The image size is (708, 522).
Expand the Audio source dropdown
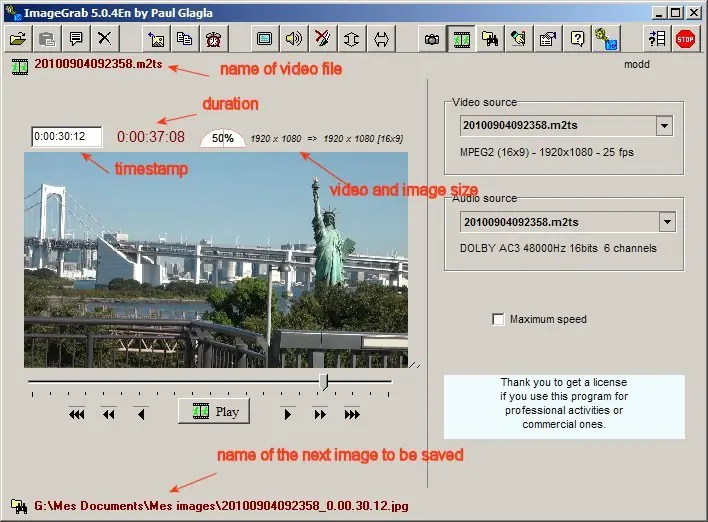click(x=667, y=222)
